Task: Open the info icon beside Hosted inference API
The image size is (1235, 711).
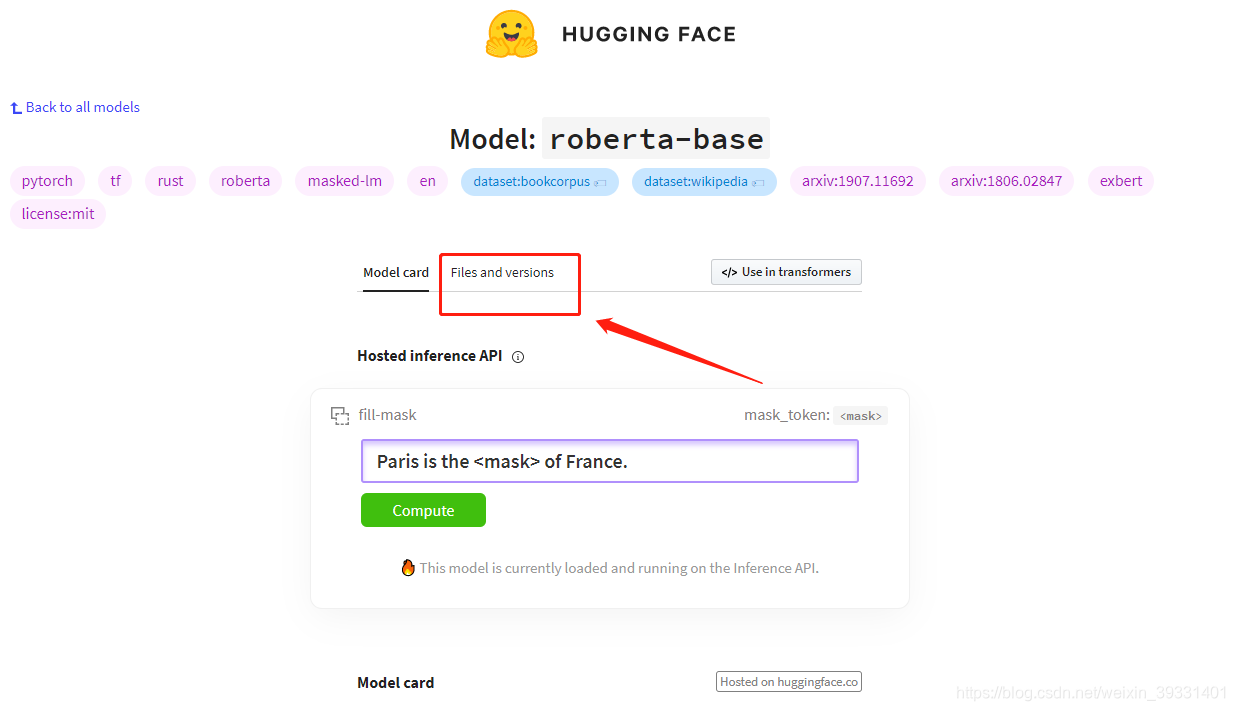Action: (x=518, y=357)
